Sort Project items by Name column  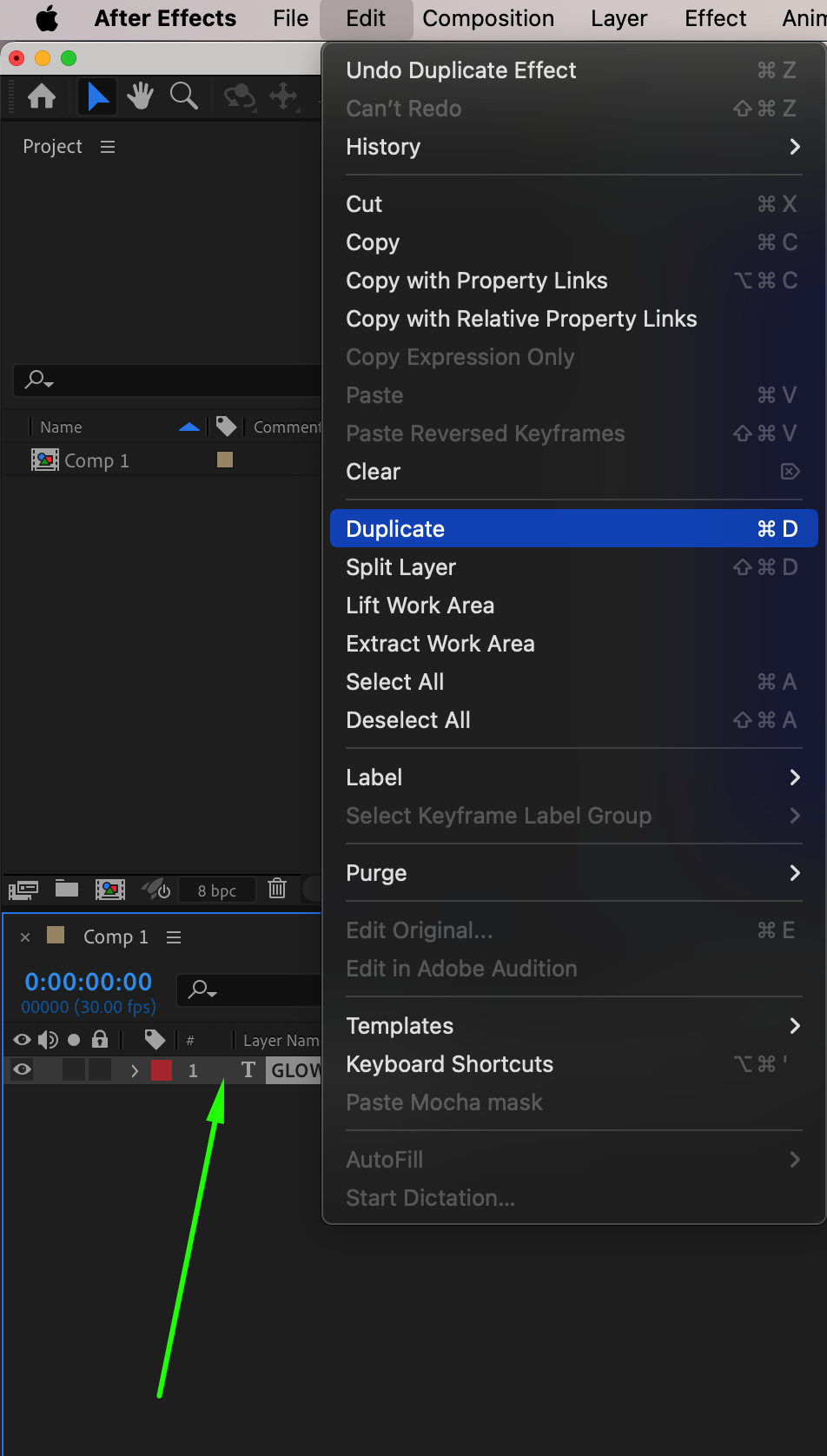(x=61, y=427)
